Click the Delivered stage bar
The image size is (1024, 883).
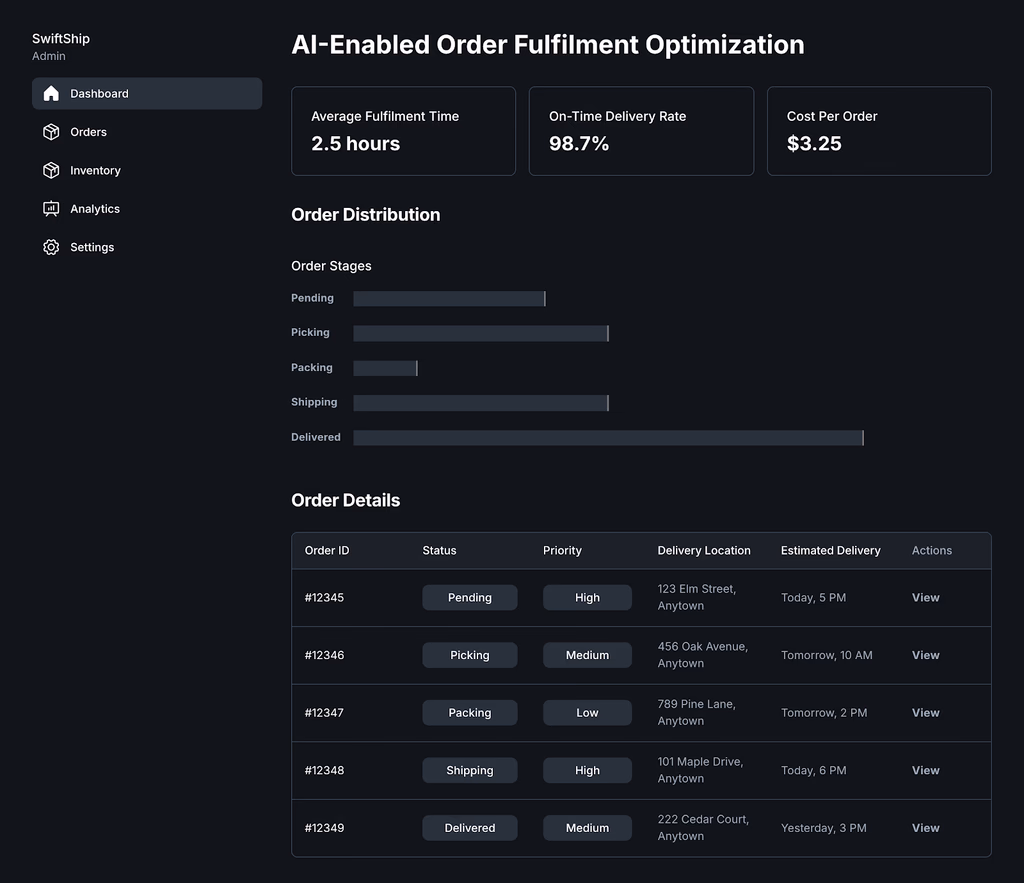[609, 438]
